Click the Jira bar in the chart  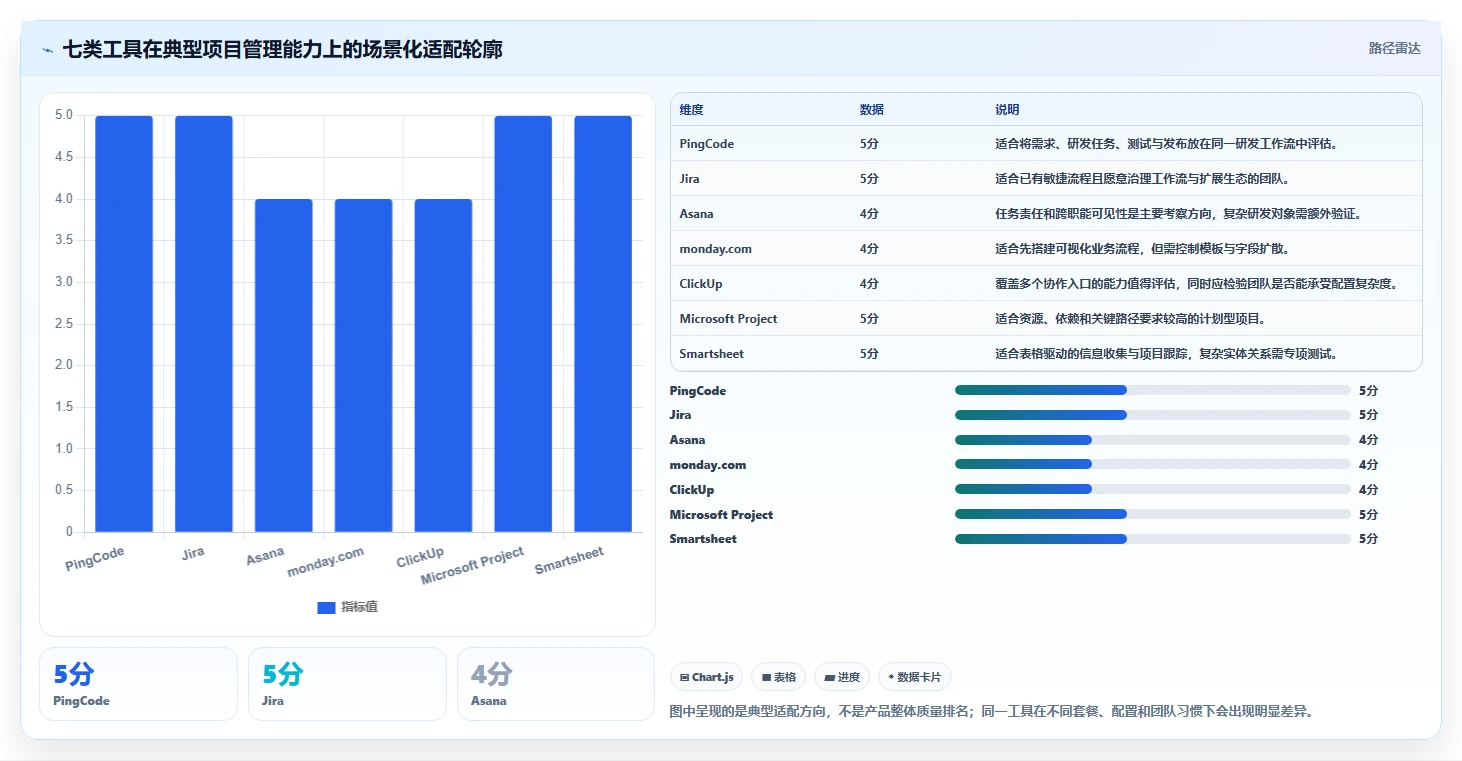(x=204, y=324)
